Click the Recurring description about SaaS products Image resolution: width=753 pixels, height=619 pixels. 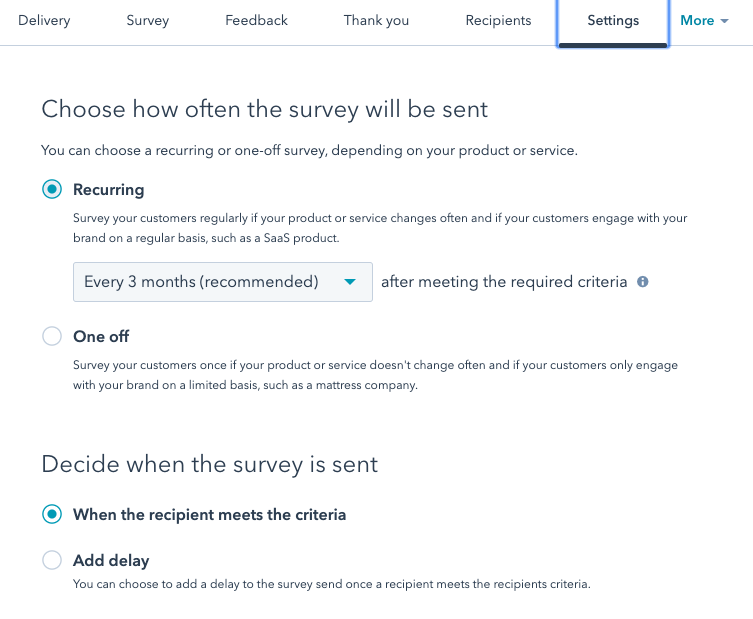pos(380,226)
